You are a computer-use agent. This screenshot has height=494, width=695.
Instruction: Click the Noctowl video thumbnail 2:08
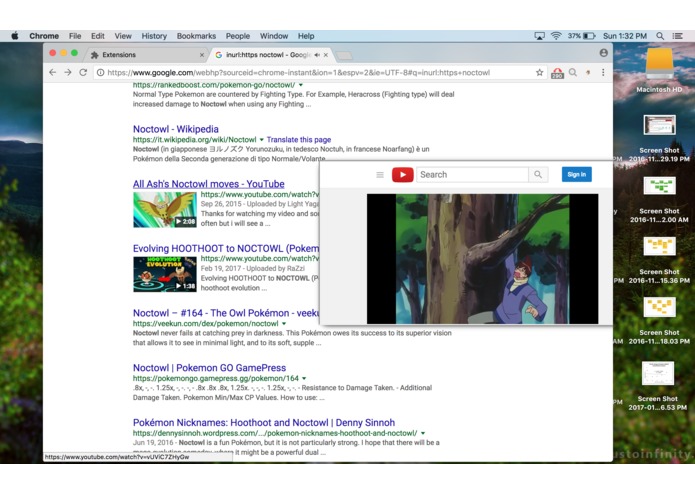click(x=165, y=210)
